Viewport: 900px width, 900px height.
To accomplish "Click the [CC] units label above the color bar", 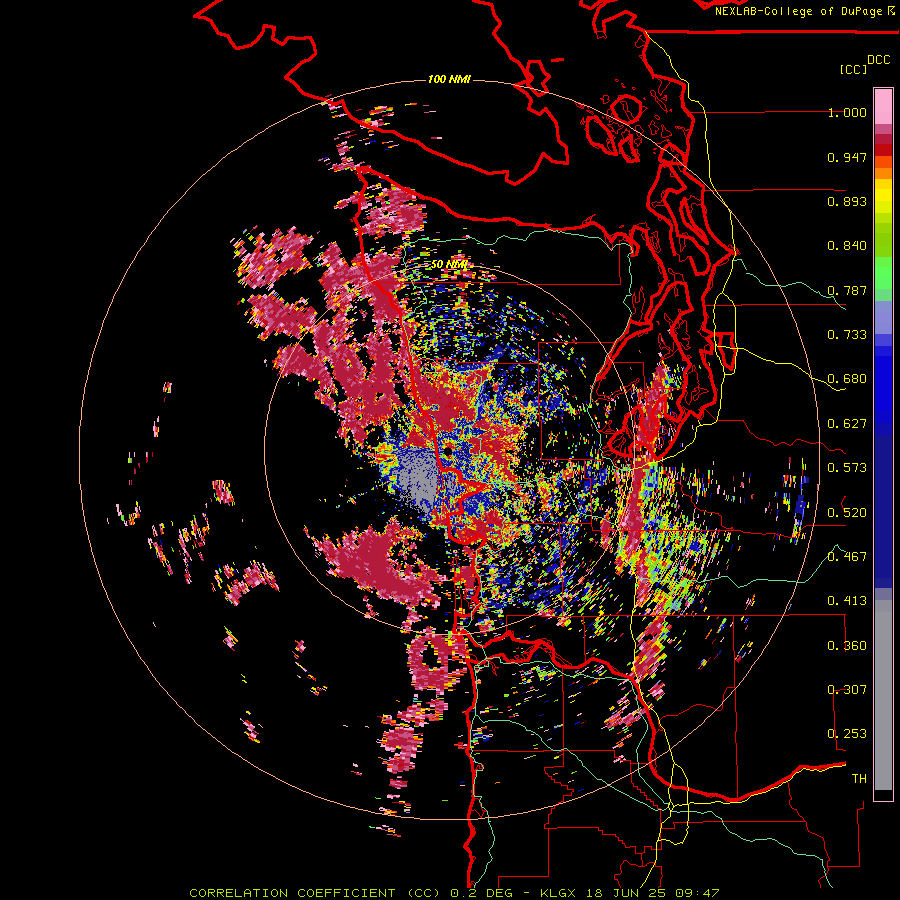I will 853,69.
